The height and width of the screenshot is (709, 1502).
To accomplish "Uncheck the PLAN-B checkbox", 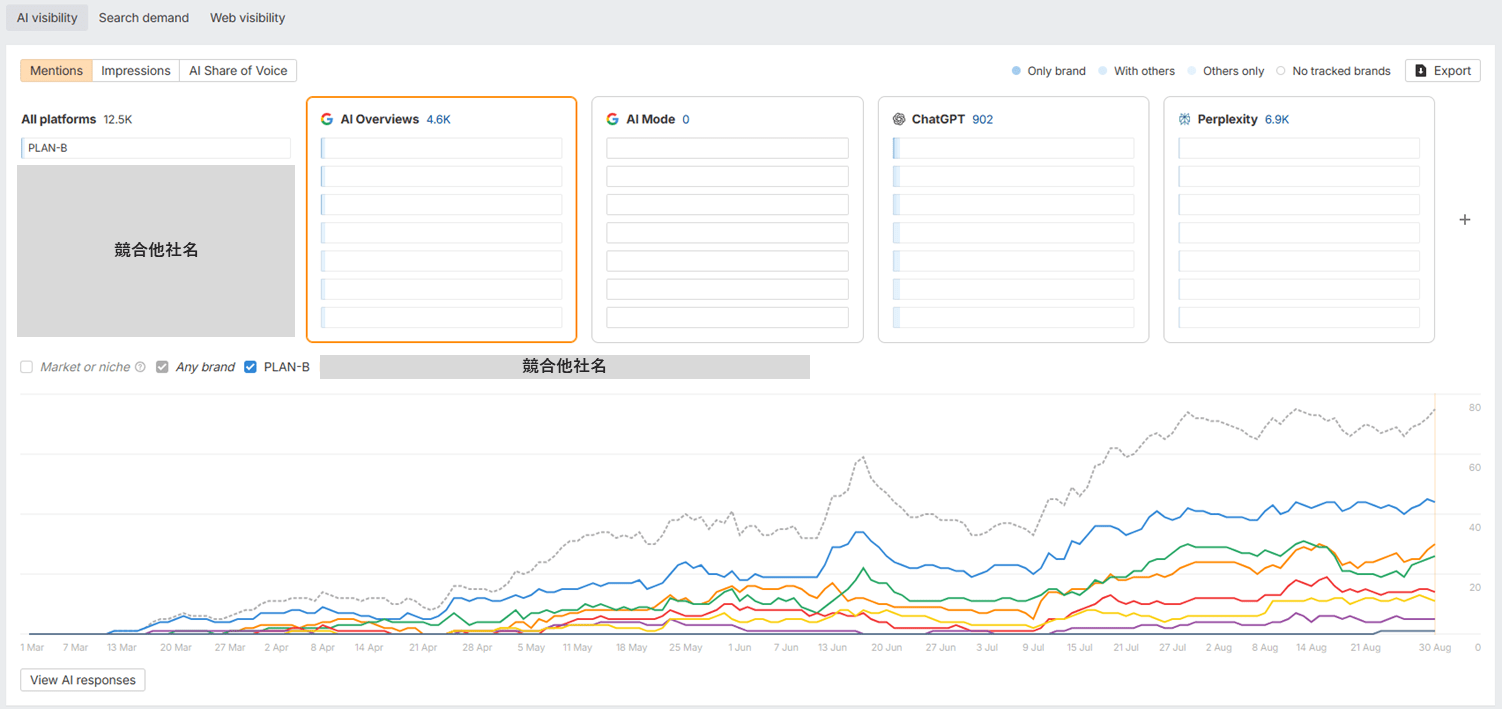I will 251,367.
